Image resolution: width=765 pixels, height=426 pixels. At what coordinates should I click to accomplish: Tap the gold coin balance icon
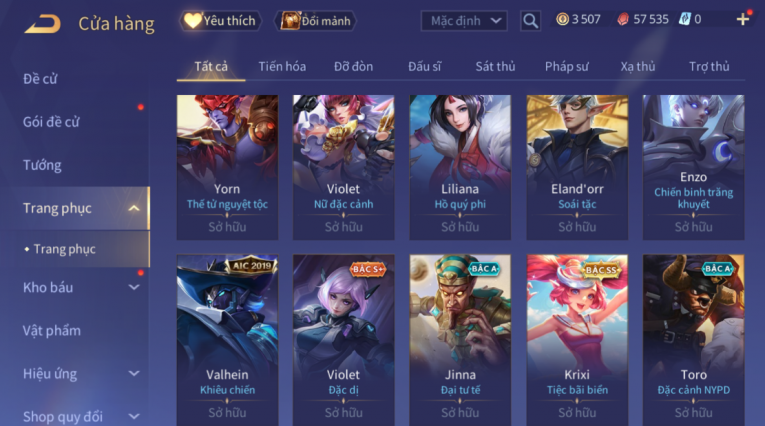click(x=562, y=20)
